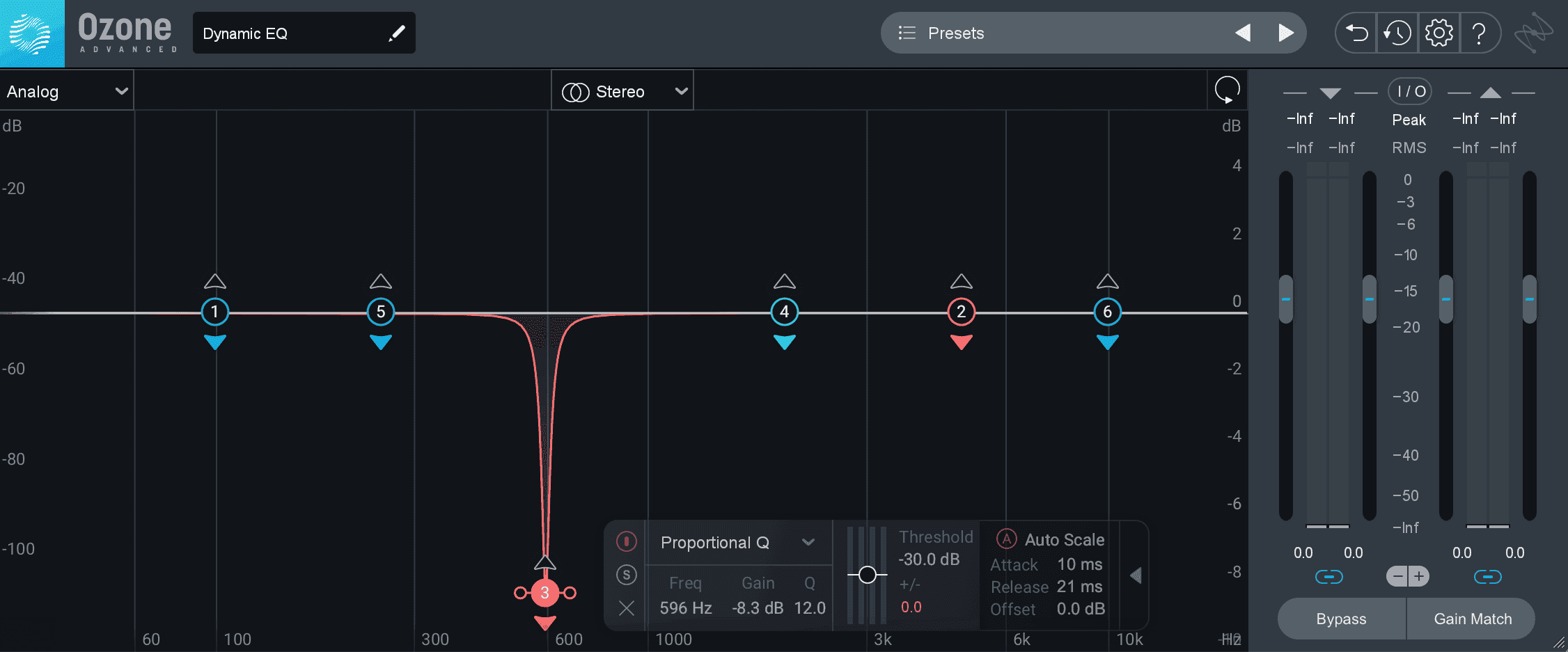Select the active band node 3

pyautogui.click(x=545, y=593)
